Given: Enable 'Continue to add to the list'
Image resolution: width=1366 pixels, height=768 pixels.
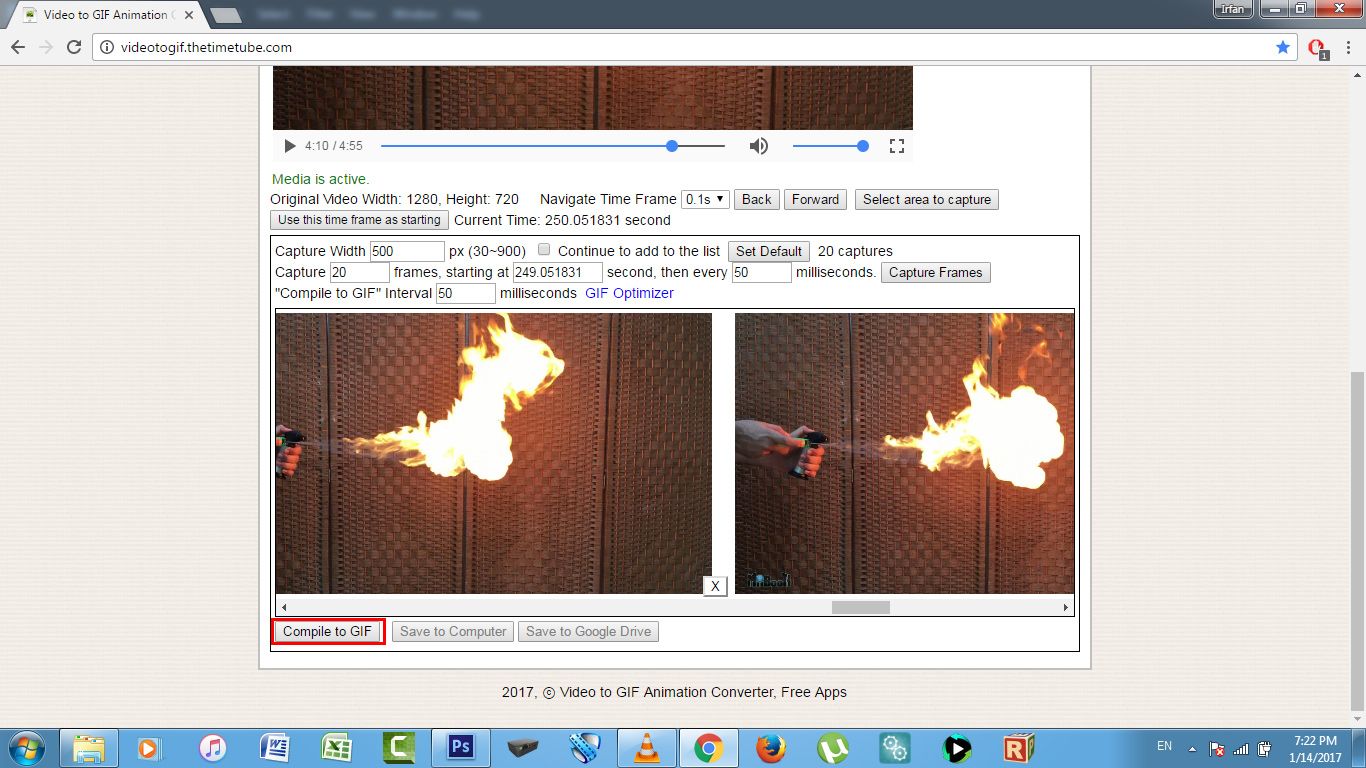Looking at the screenshot, I should 543,250.
